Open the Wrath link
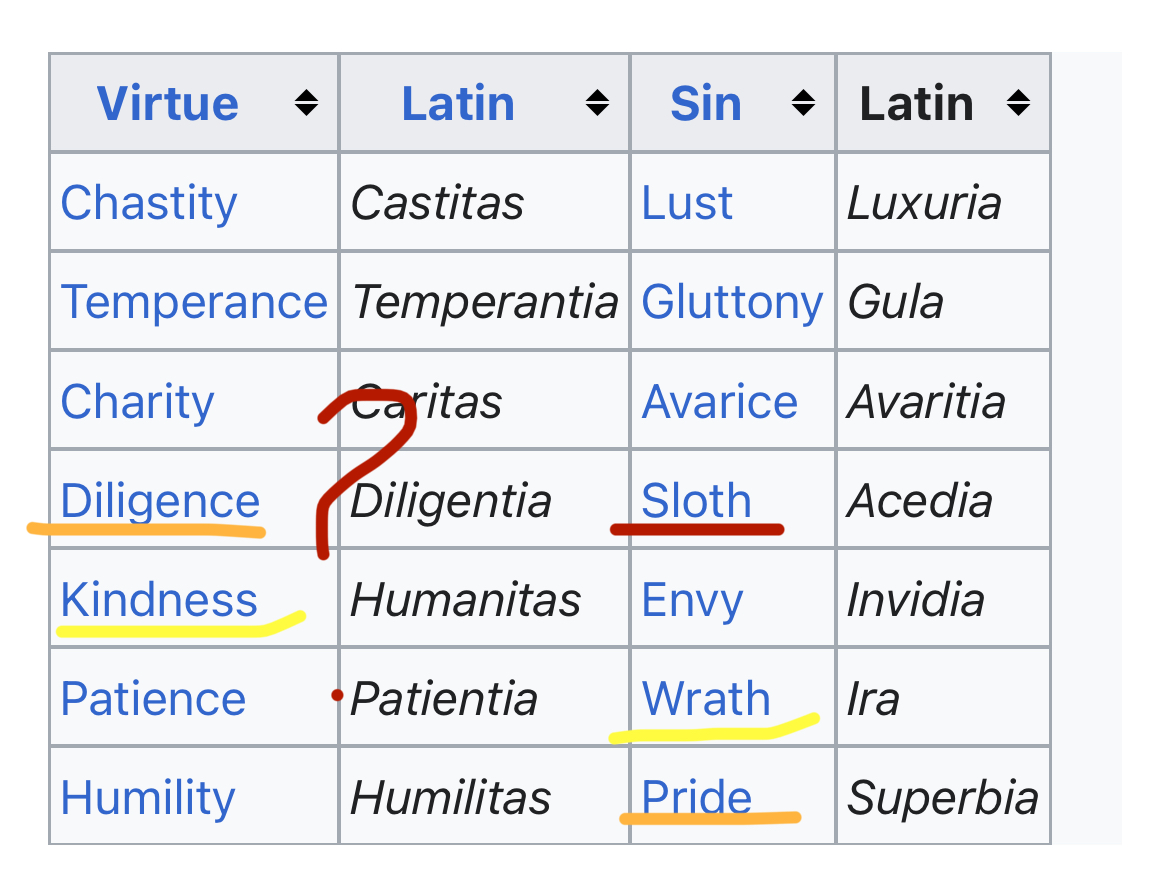This screenshot has height=882, width=1170. [706, 699]
